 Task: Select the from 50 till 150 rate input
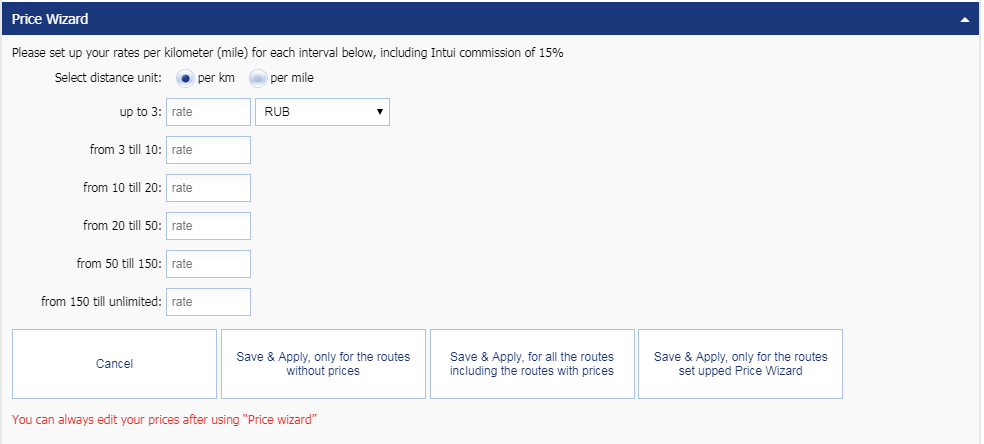[x=208, y=264]
